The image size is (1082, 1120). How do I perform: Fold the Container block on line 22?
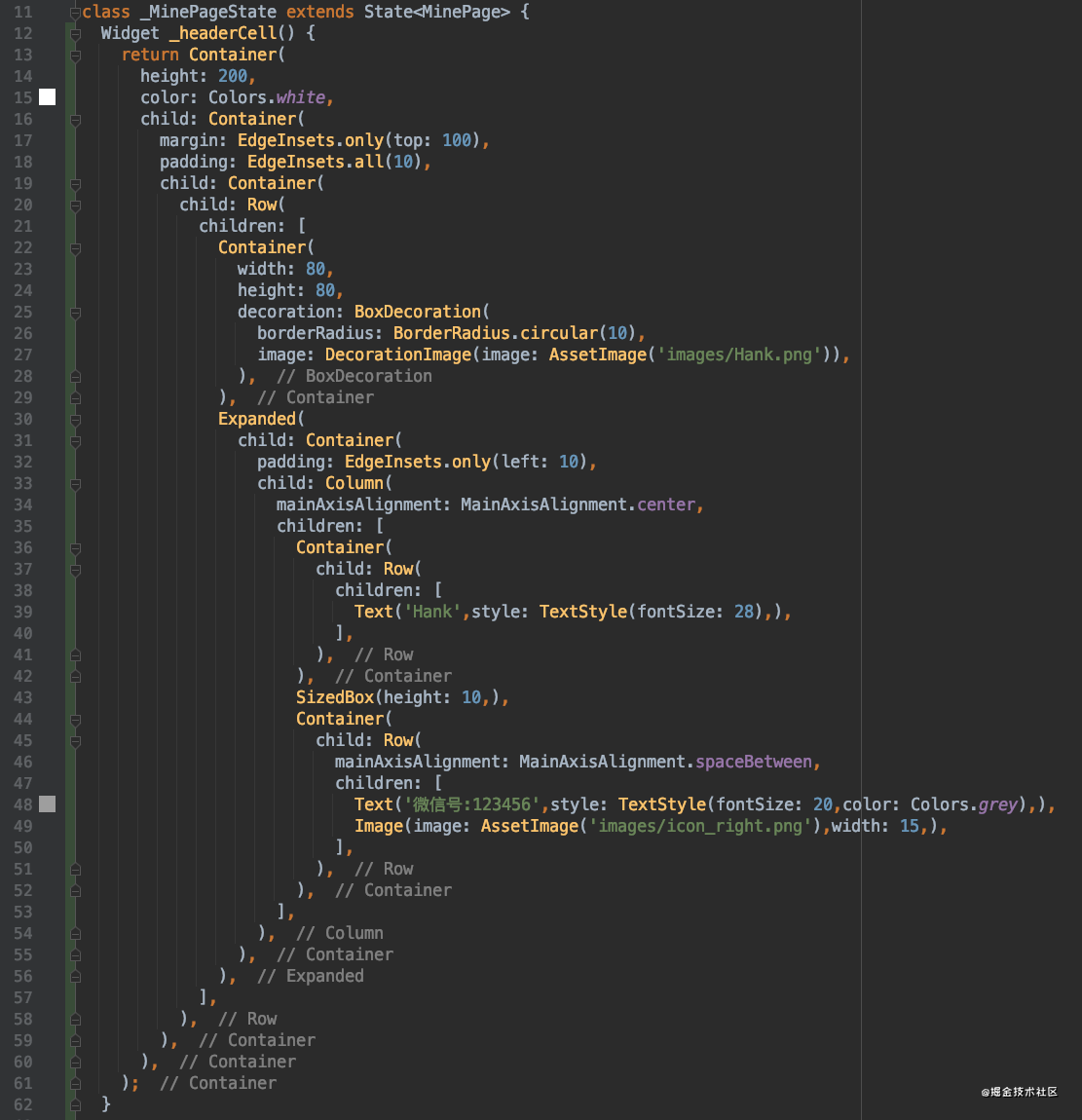(75, 247)
